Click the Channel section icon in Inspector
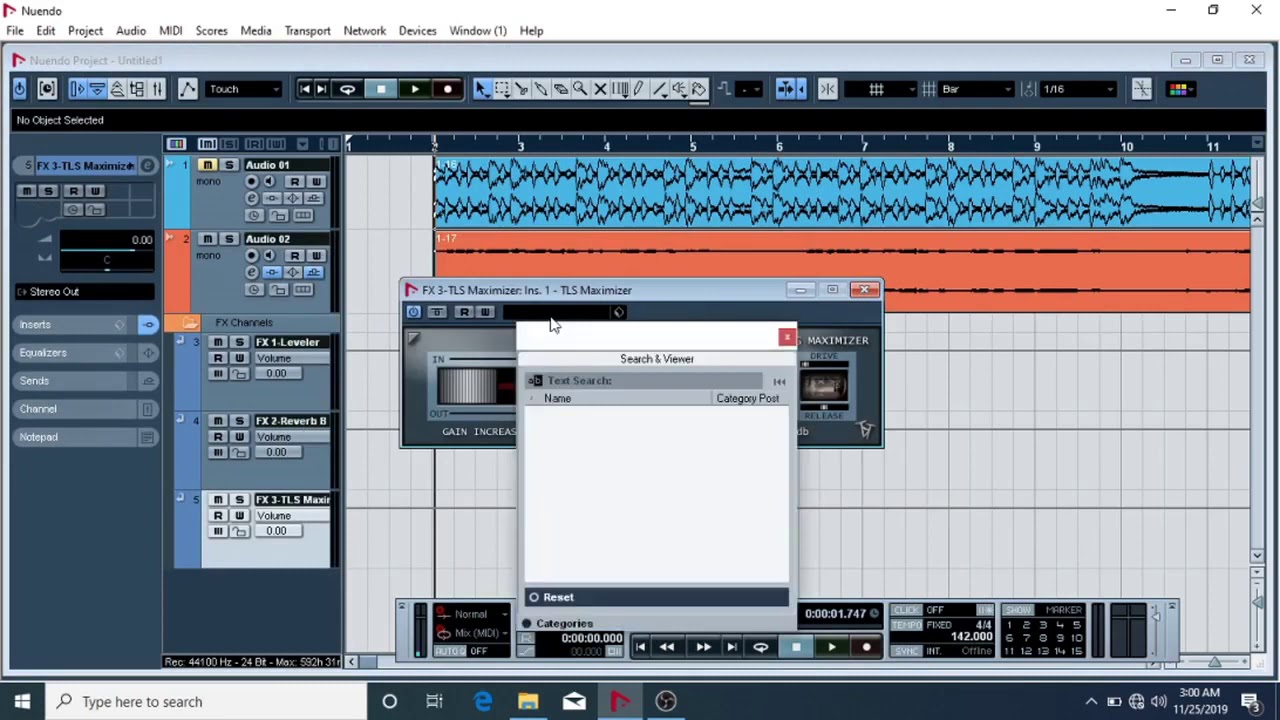This screenshot has height=720, width=1280. click(147, 409)
